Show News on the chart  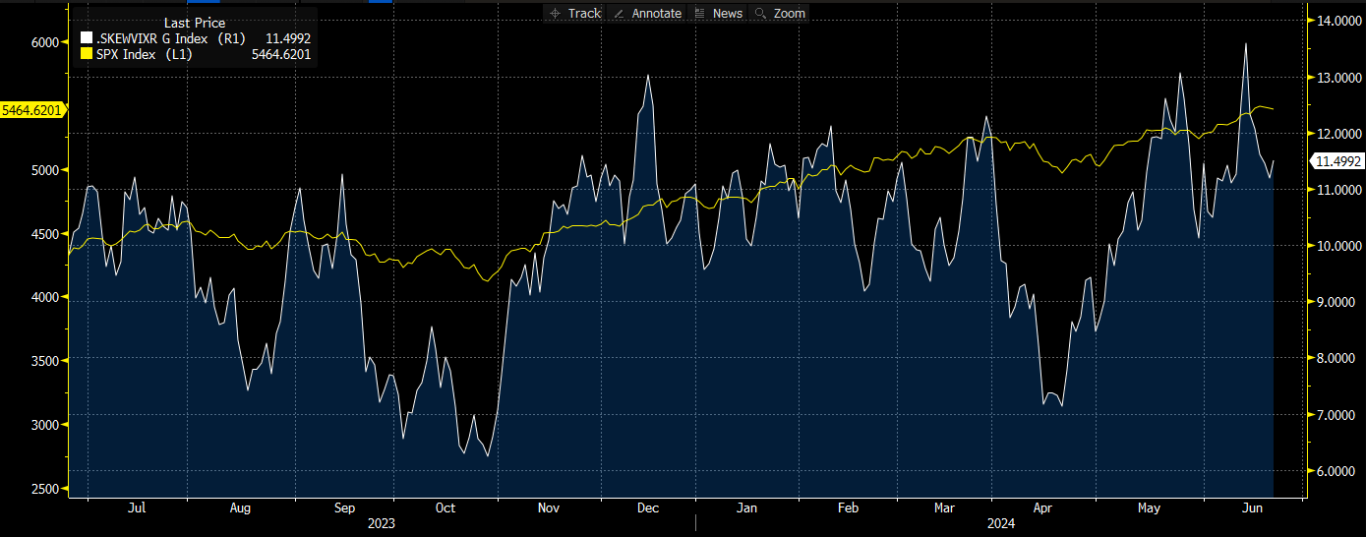727,13
